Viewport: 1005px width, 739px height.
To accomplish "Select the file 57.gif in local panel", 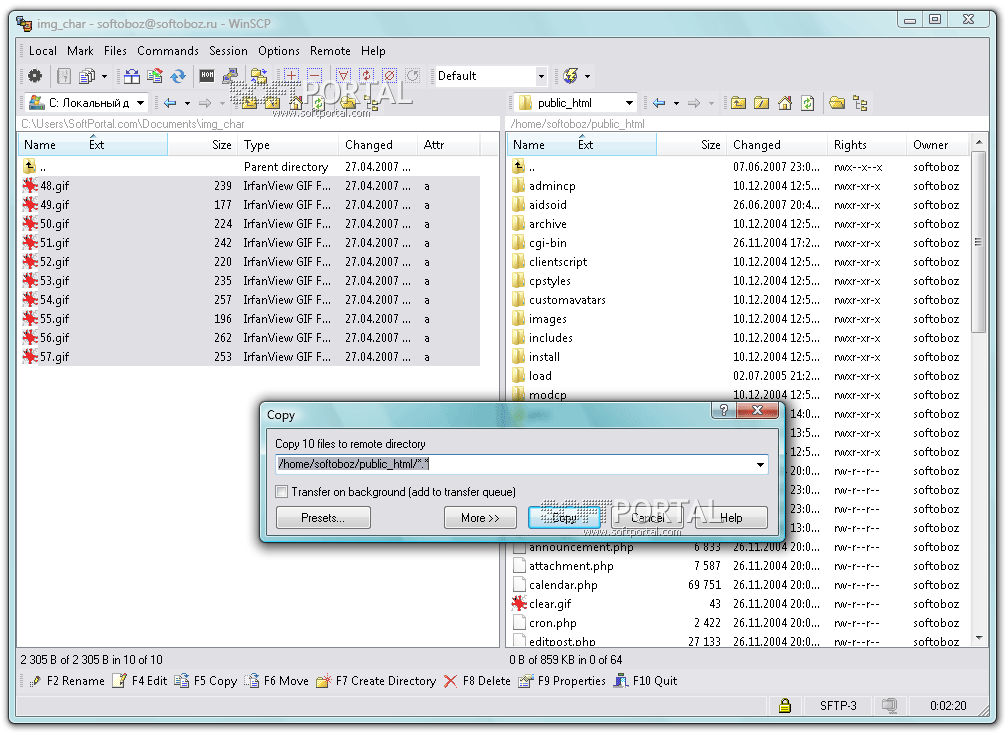I will [x=54, y=357].
